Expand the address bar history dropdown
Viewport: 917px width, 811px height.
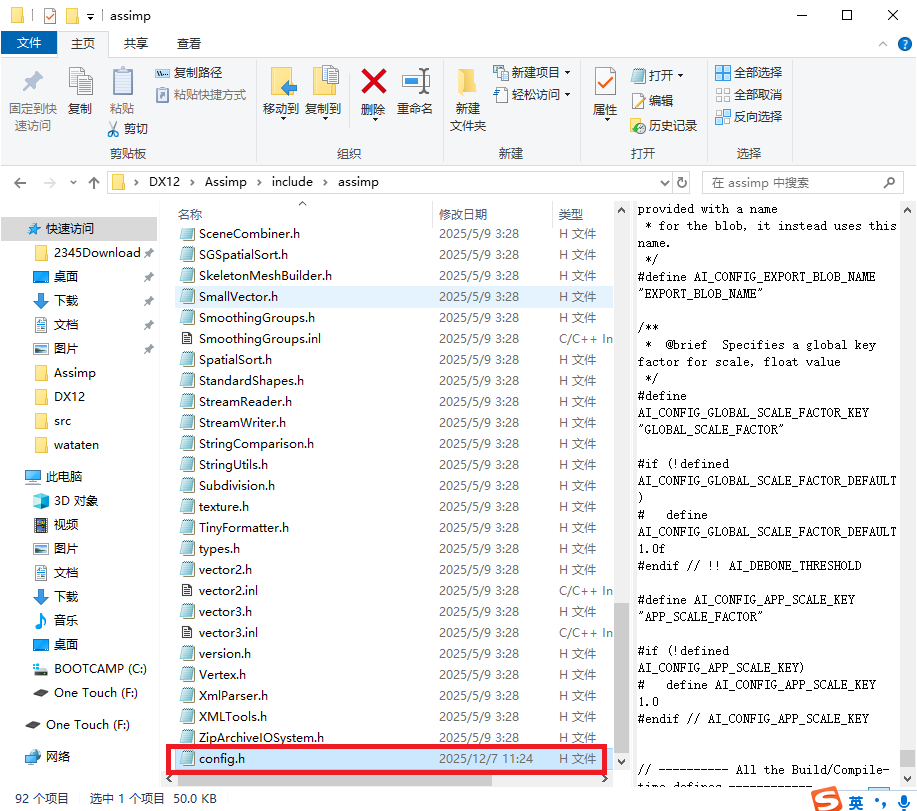pyautogui.click(x=664, y=183)
